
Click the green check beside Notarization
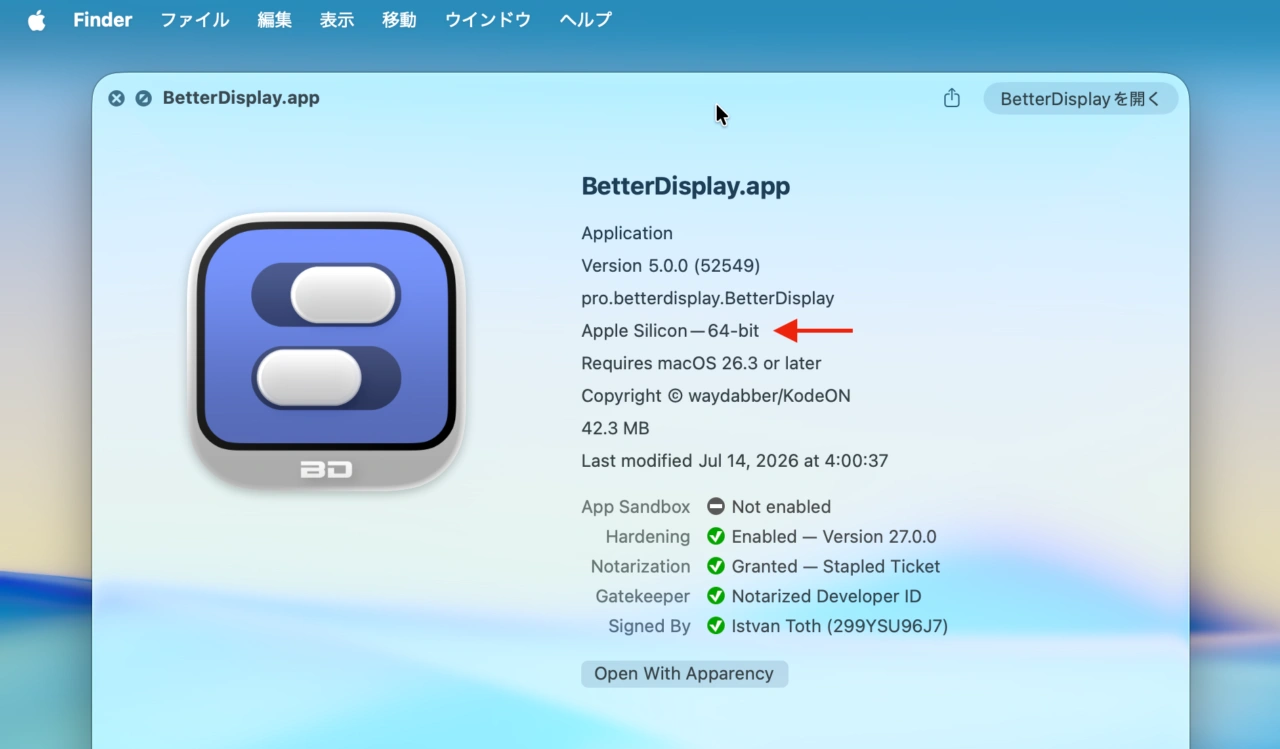click(716, 567)
